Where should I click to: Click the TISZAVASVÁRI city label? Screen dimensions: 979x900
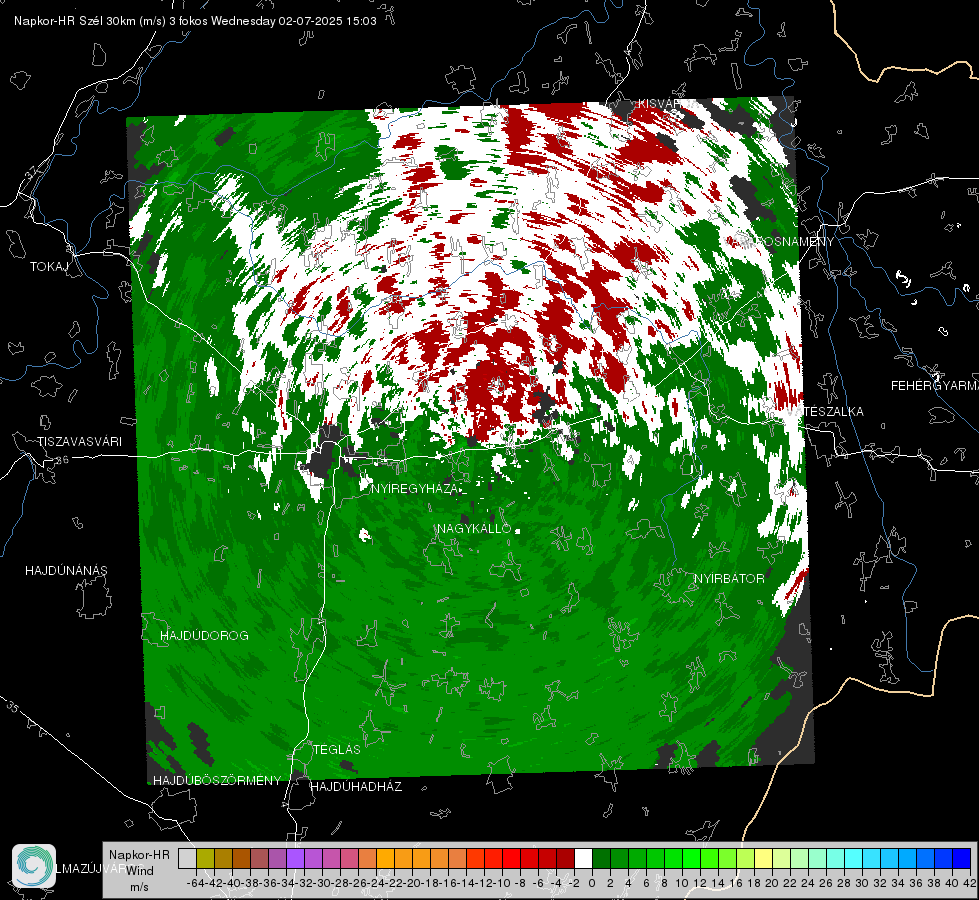[x=79, y=442]
